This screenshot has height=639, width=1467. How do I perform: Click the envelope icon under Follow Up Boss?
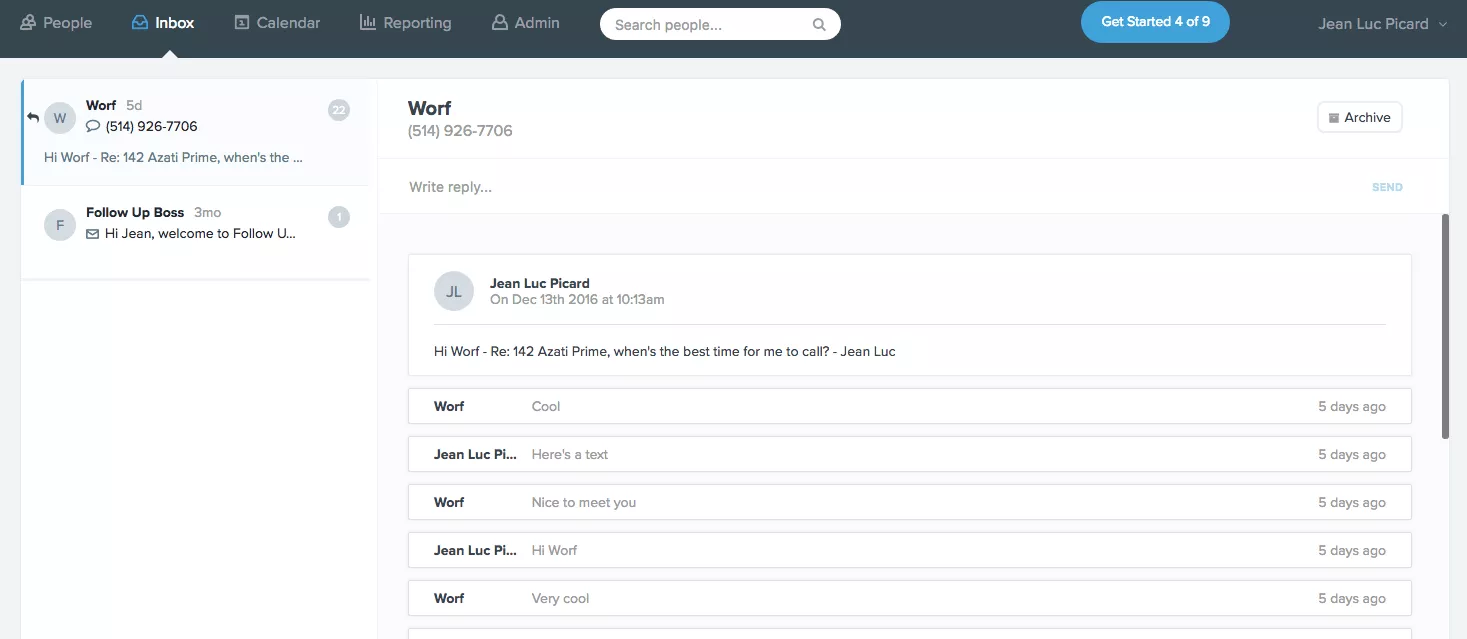click(93, 234)
